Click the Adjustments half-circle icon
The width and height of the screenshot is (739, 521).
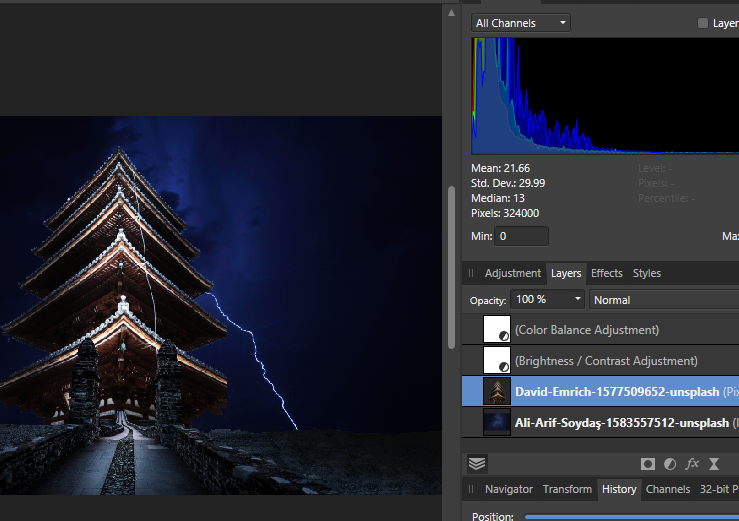670,464
